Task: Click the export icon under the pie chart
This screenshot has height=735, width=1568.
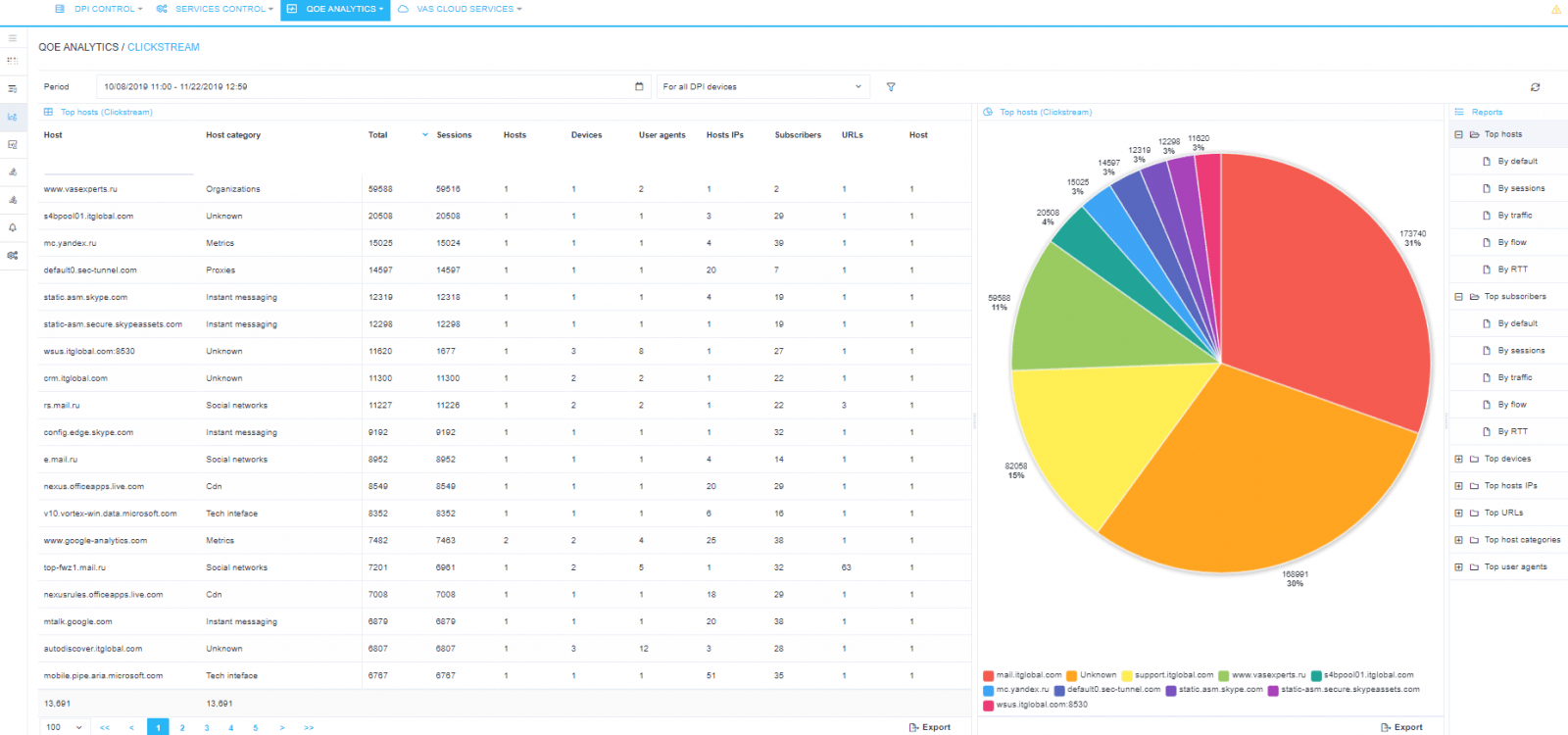Action: [x=1386, y=727]
